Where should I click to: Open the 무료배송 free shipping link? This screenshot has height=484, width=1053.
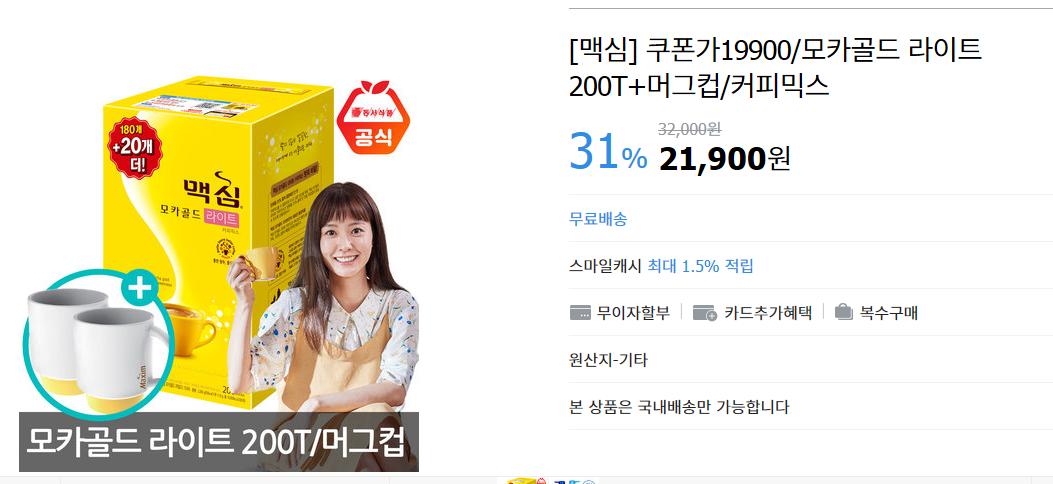coord(598,219)
